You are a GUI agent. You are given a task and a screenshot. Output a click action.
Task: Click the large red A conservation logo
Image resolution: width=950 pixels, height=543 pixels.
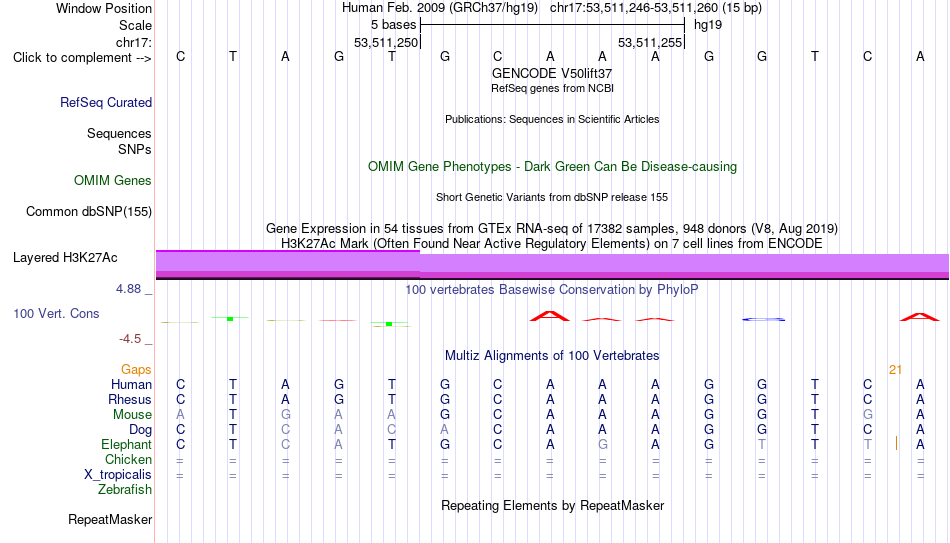click(x=550, y=316)
